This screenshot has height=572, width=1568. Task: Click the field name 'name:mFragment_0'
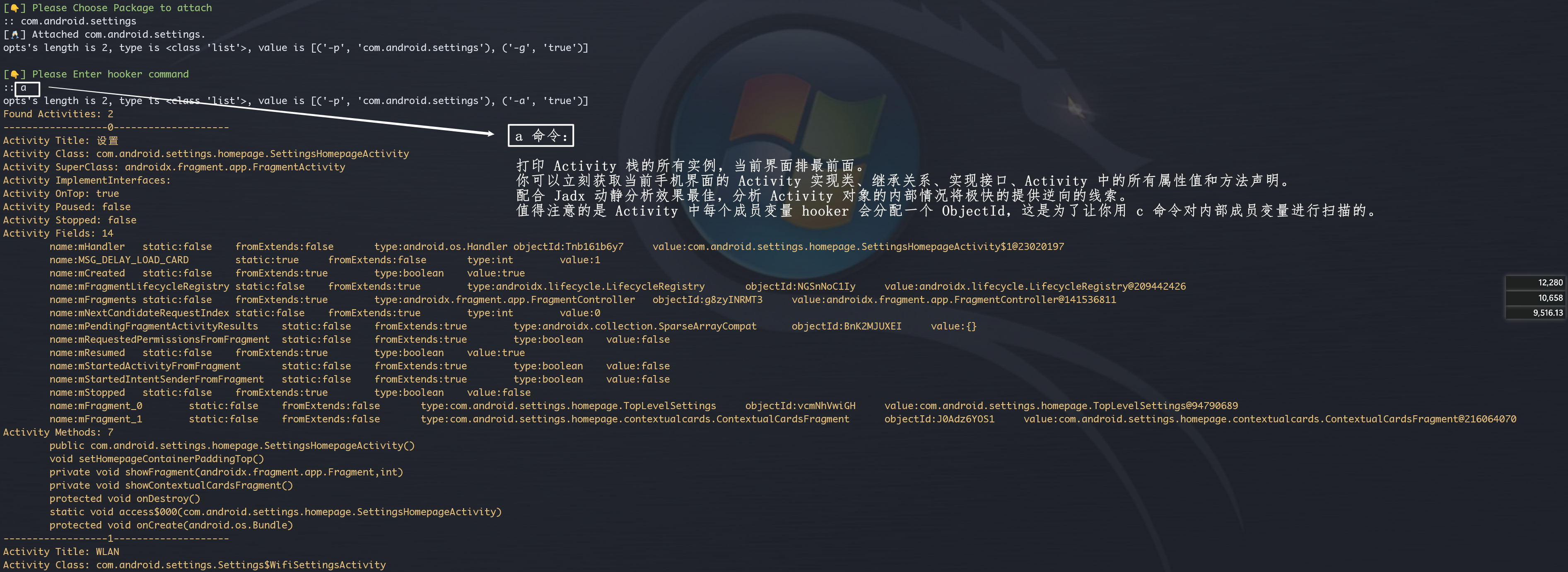[96, 406]
